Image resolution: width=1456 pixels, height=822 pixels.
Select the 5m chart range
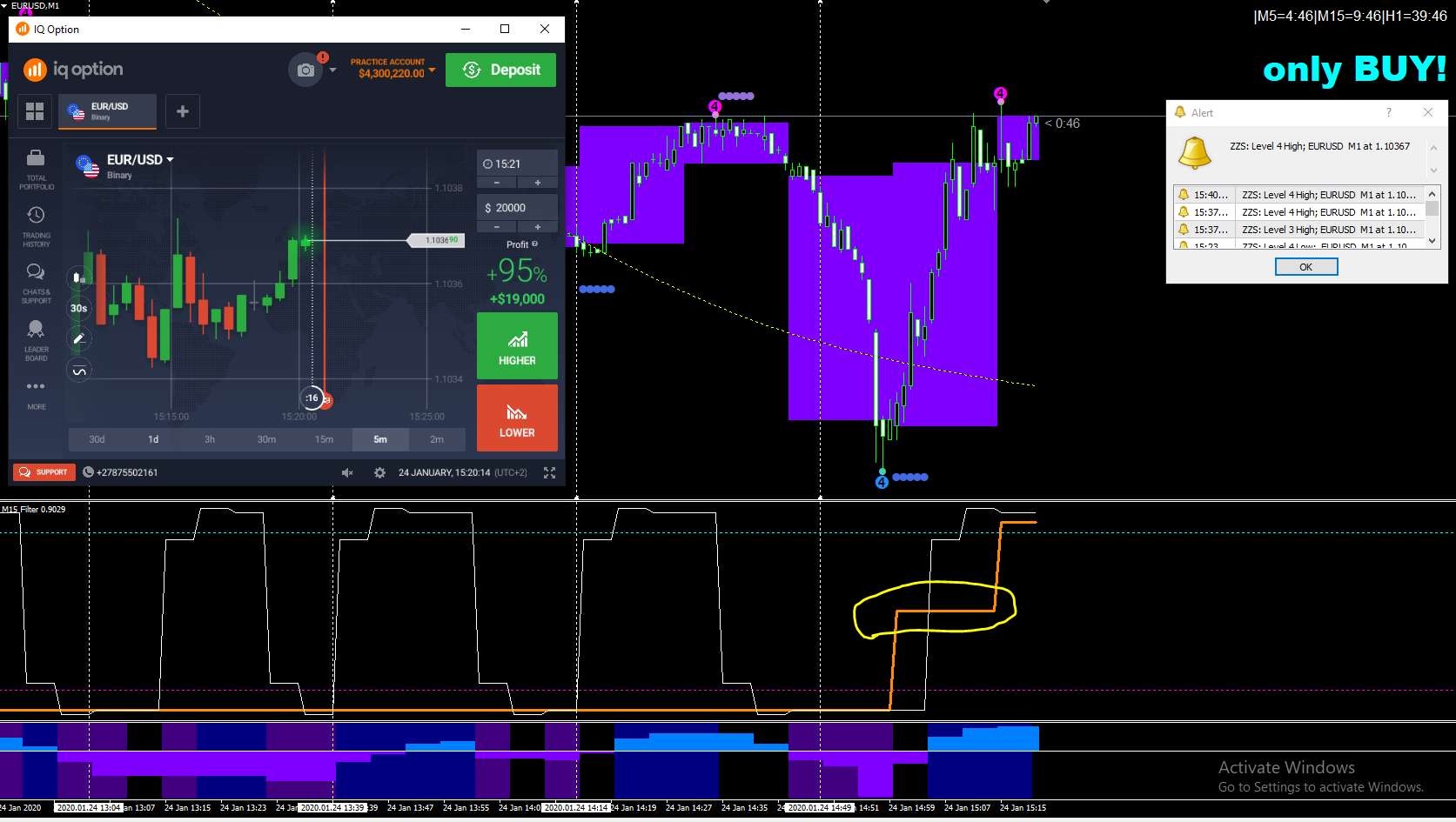click(380, 439)
